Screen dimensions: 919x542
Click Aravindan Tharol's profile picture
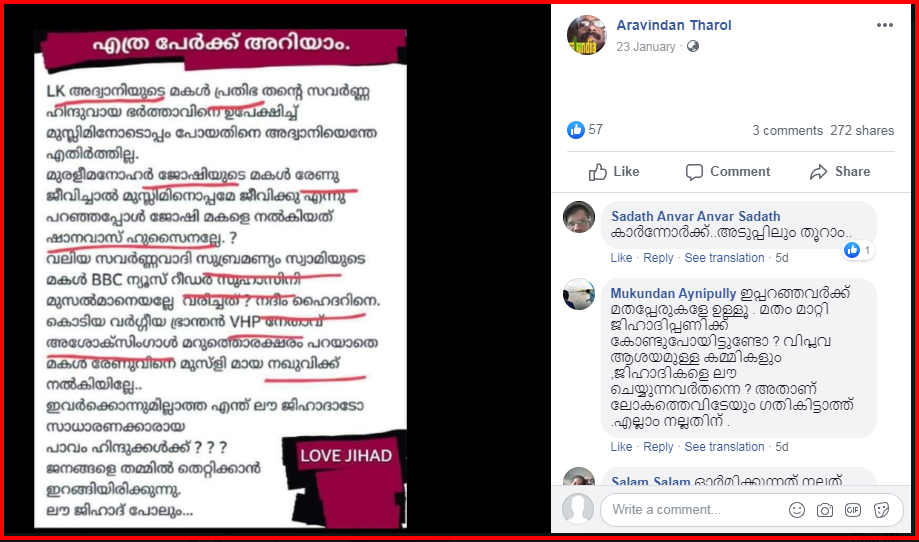587,35
